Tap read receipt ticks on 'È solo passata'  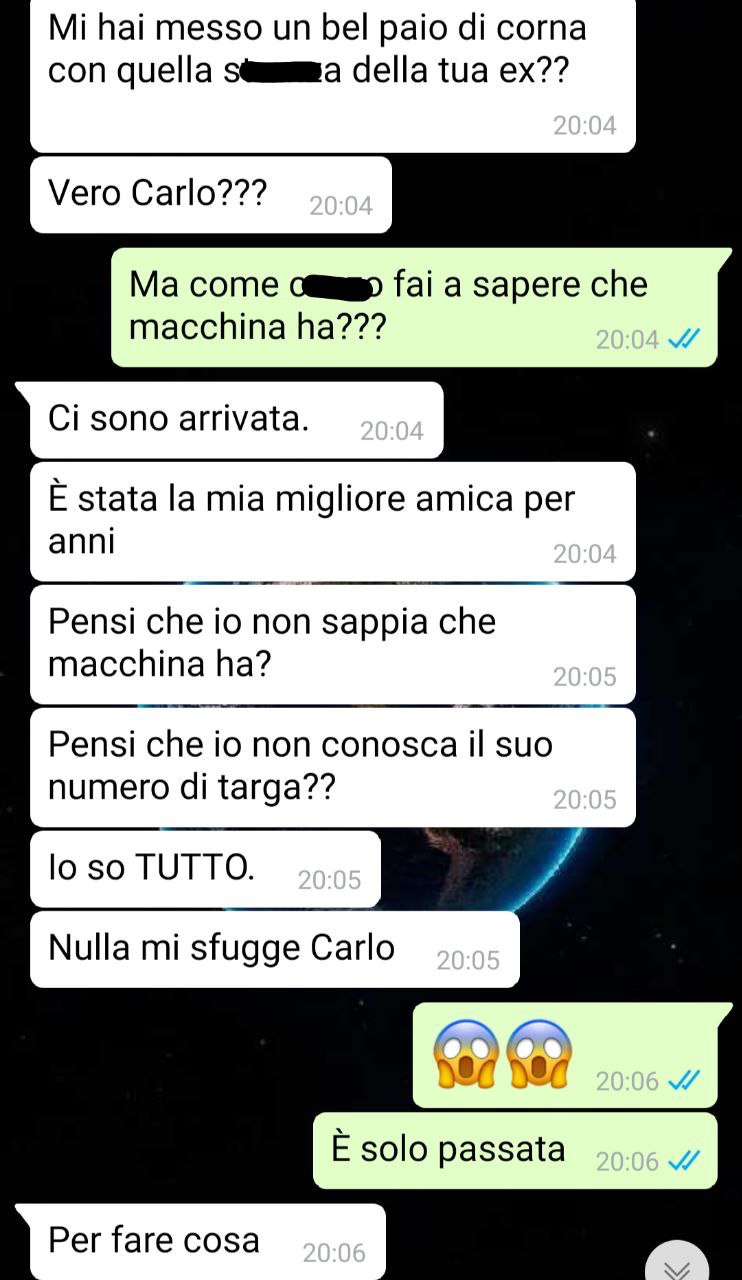click(684, 1161)
